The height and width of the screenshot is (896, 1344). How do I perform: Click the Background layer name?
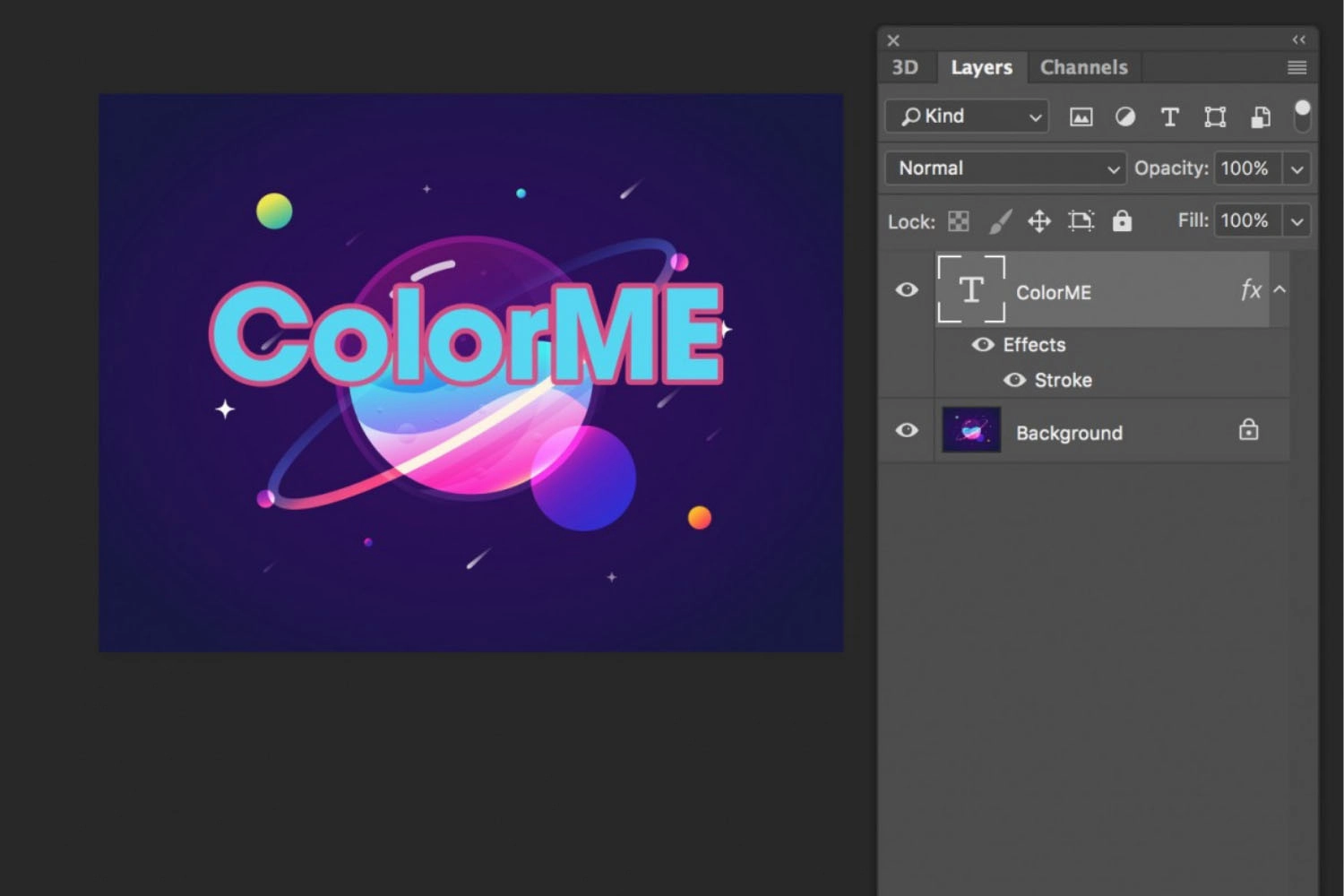pyautogui.click(x=1069, y=434)
